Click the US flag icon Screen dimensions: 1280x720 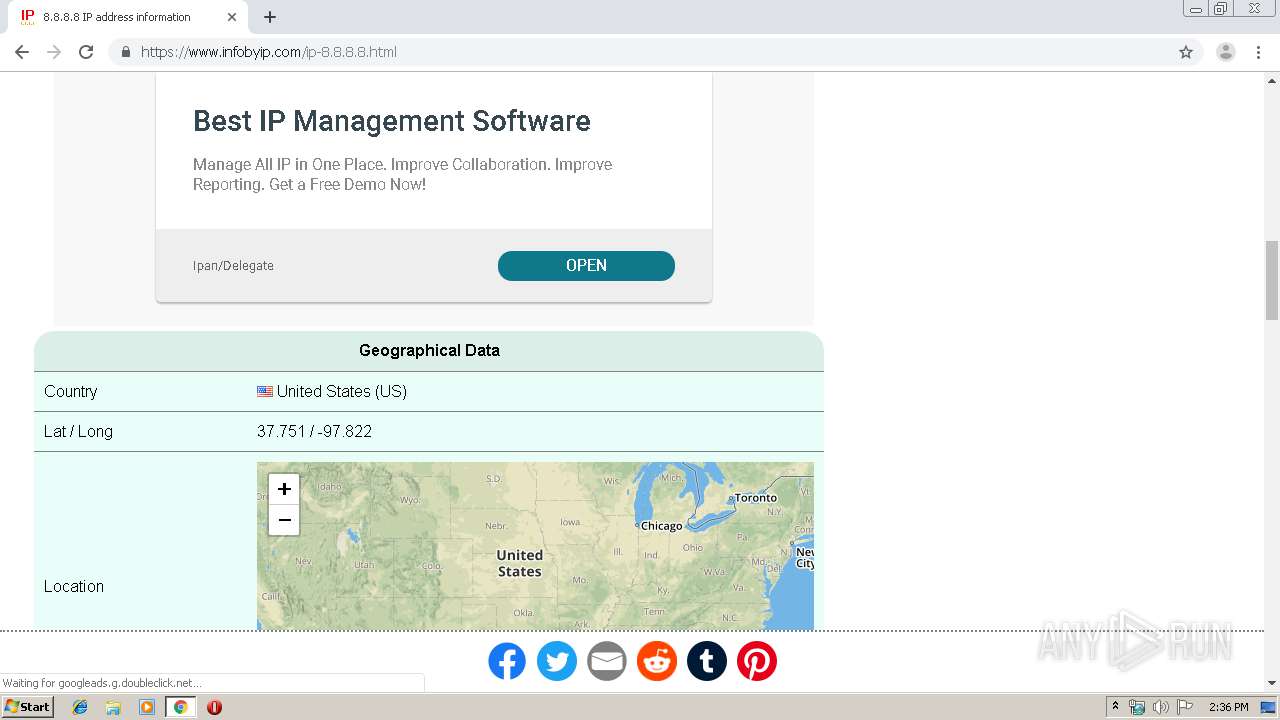[x=265, y=392]
